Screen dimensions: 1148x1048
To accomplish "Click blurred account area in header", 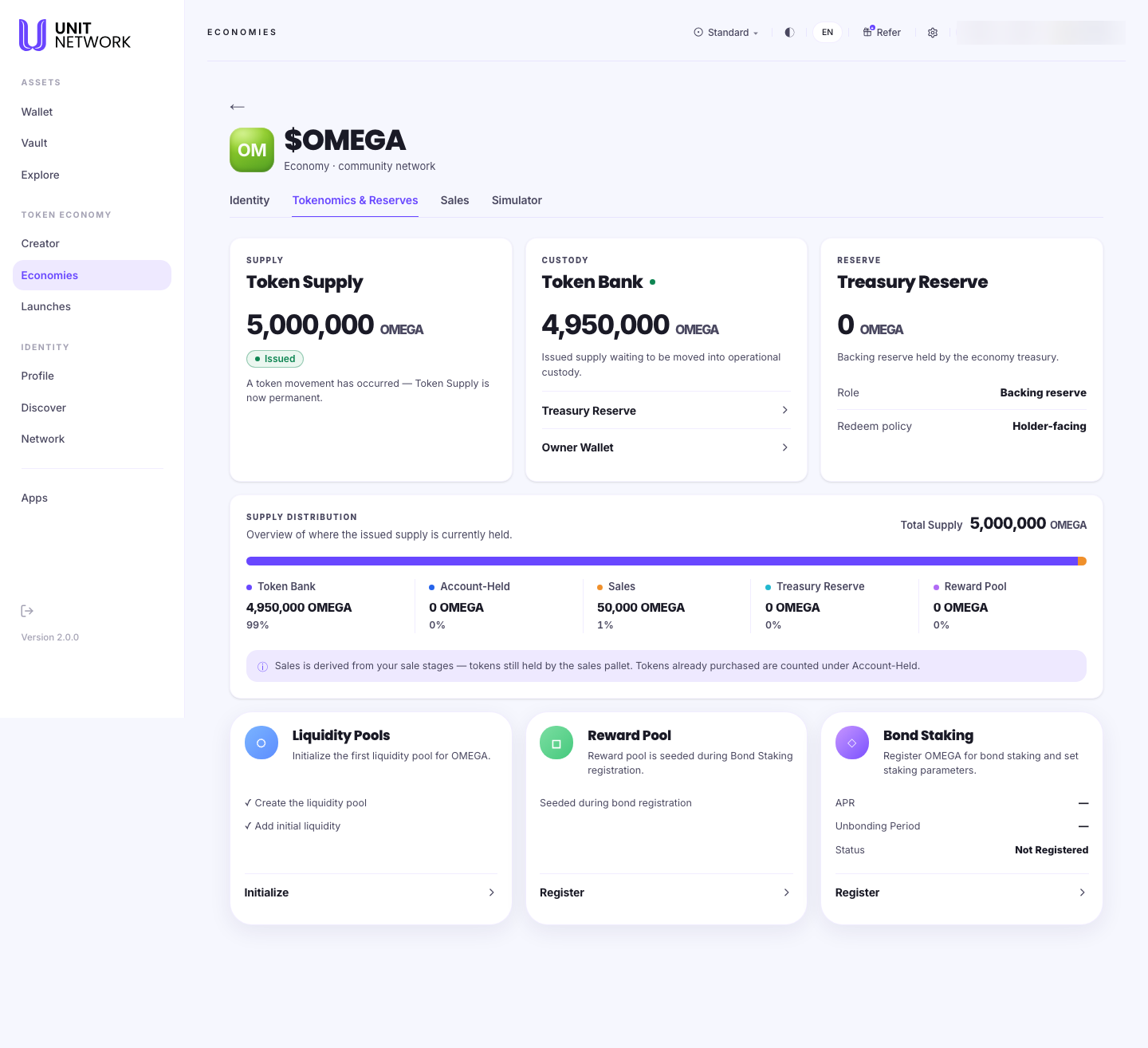I will (1040, 33).
